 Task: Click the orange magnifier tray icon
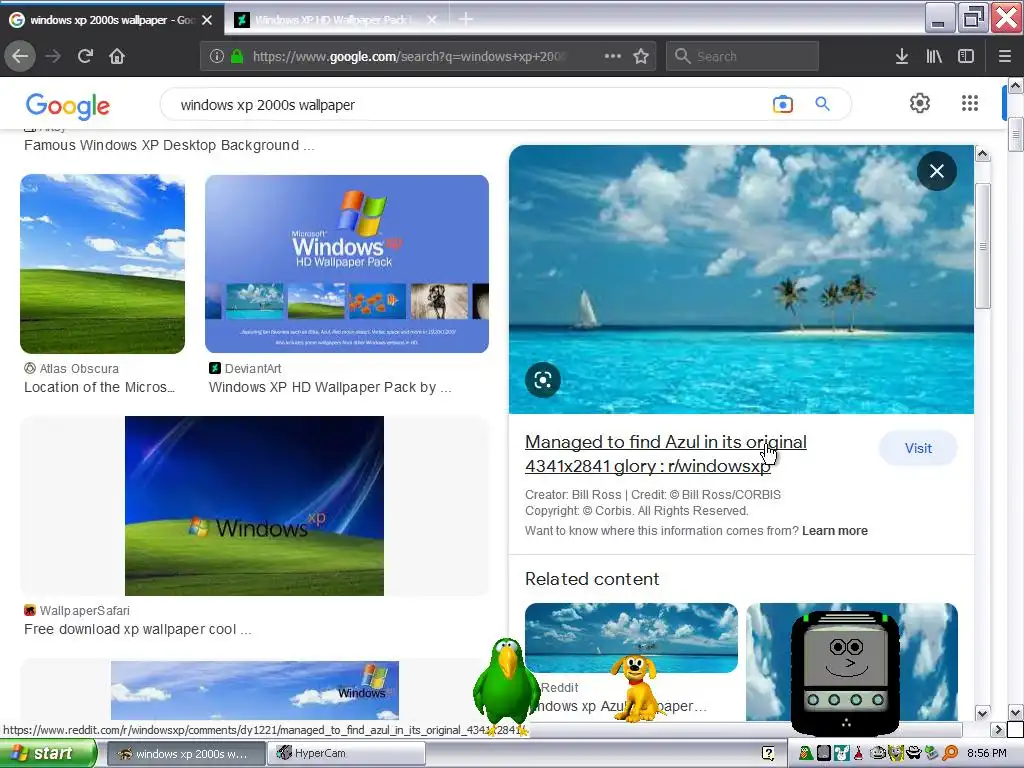pos(950,753)
